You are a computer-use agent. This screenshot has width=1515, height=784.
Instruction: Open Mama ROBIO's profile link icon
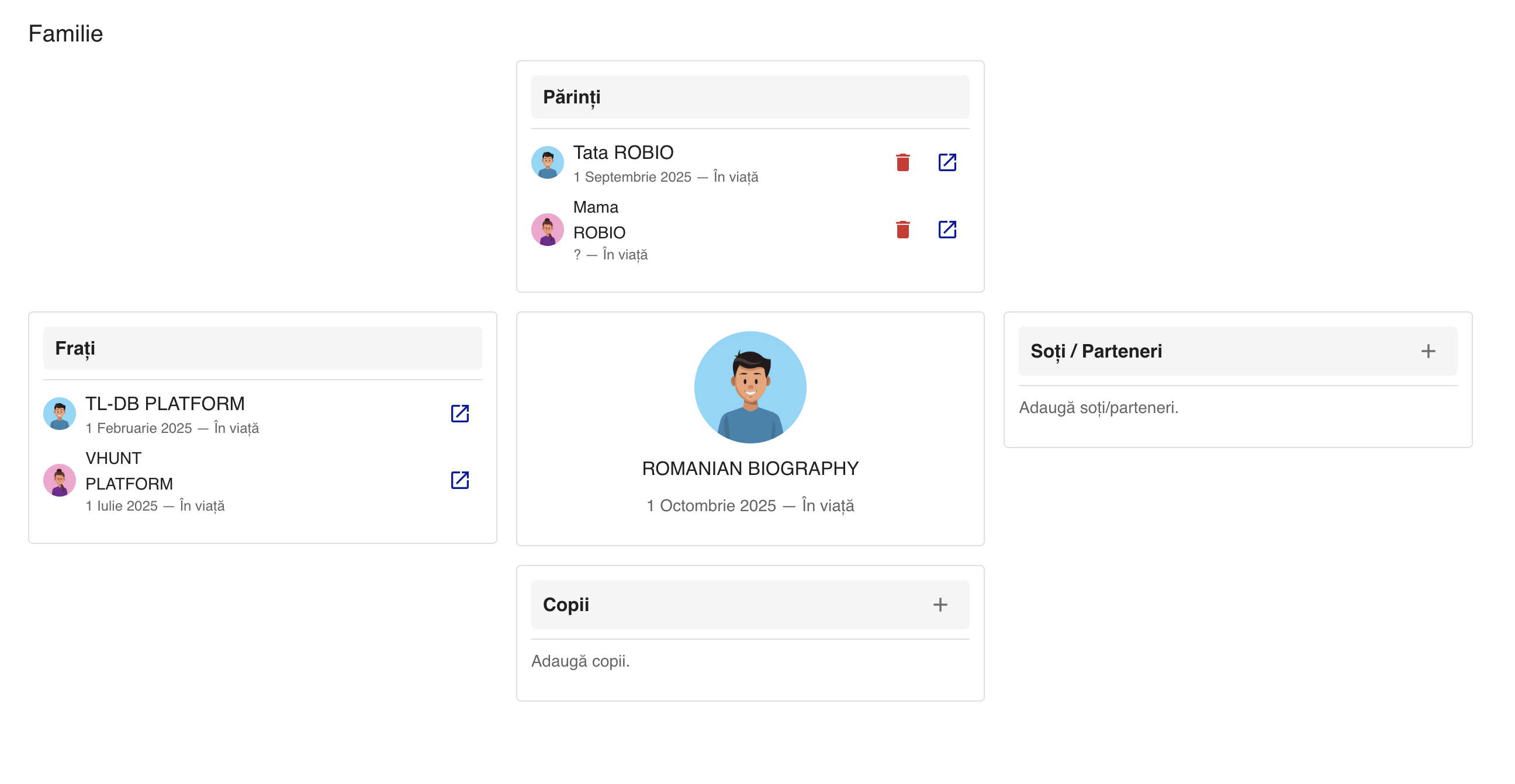coord(946,229)
